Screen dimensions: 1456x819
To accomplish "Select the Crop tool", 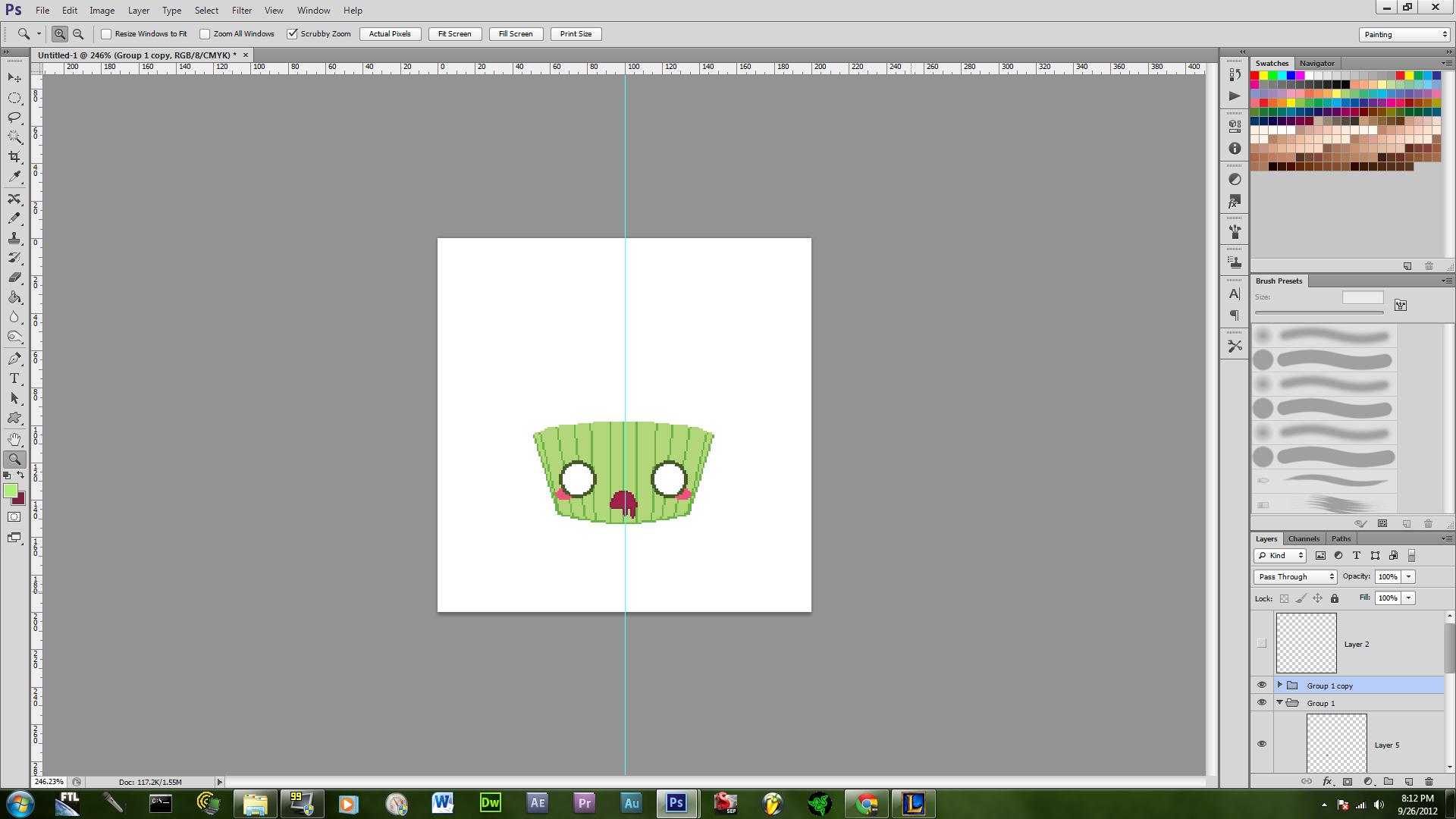I will [14, 157].
